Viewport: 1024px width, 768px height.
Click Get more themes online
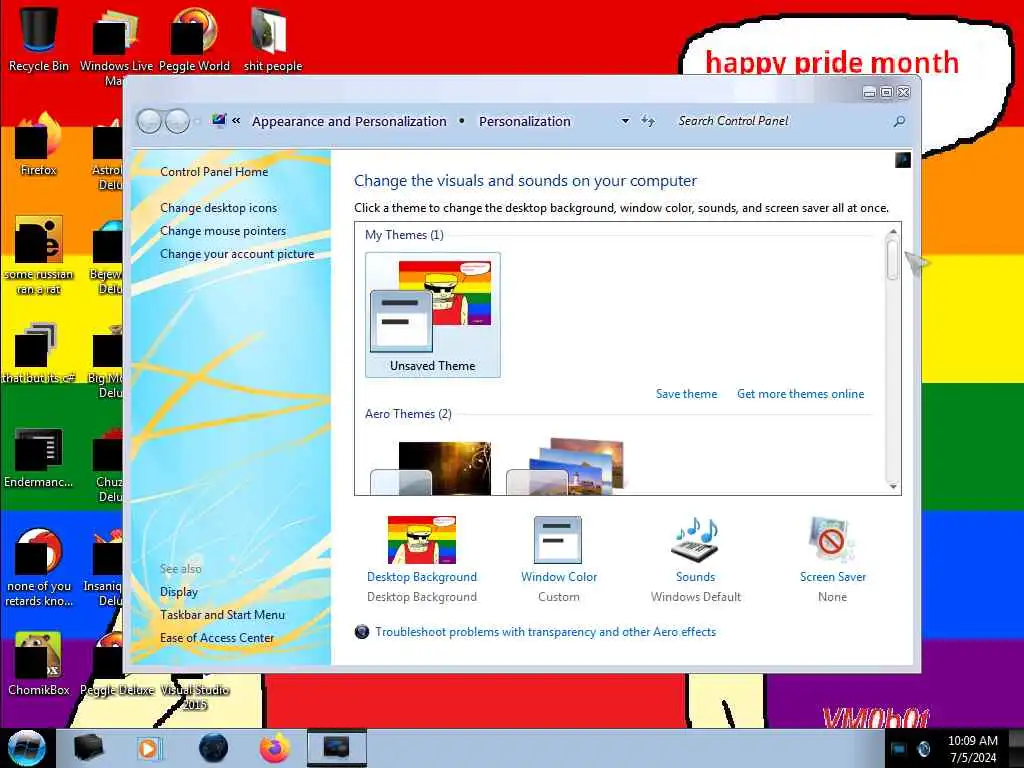[x=801, y=394]
